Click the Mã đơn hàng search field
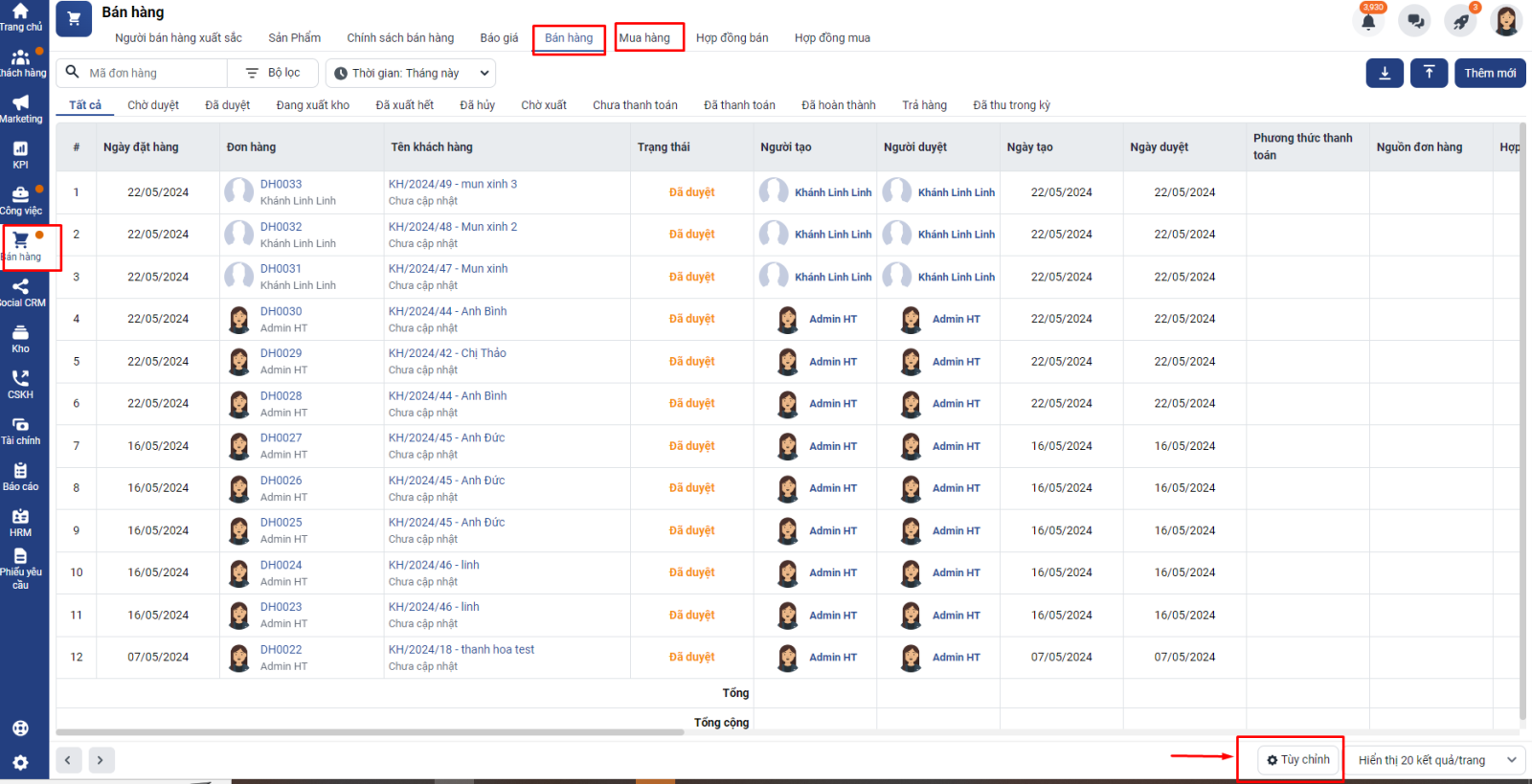Image resolution: width=1532 pixels, height=784 pixels. click(x=153, y=73)
